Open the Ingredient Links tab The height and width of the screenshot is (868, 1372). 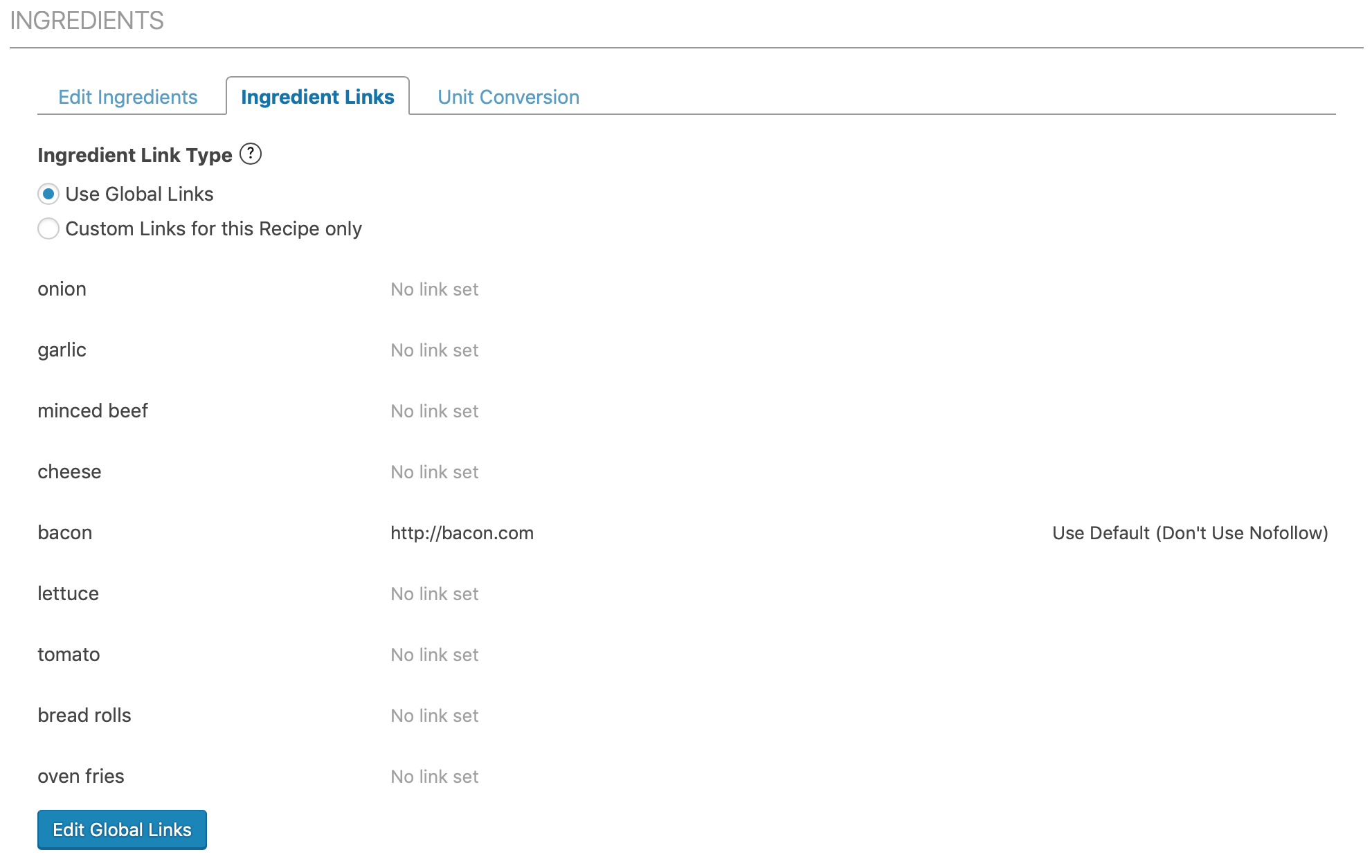(318, 97)
